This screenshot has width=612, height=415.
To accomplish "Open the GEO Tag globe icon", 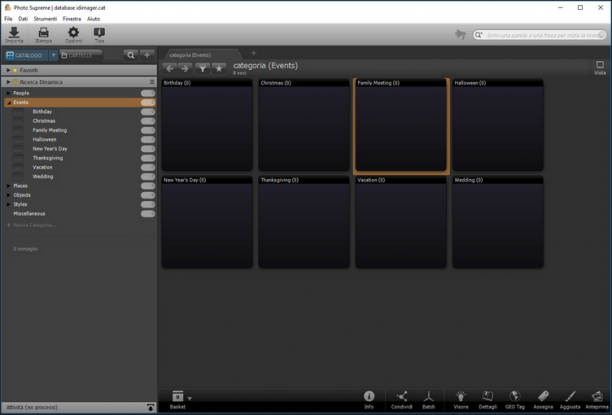I will pyautogui.click(x=515, y=396).
